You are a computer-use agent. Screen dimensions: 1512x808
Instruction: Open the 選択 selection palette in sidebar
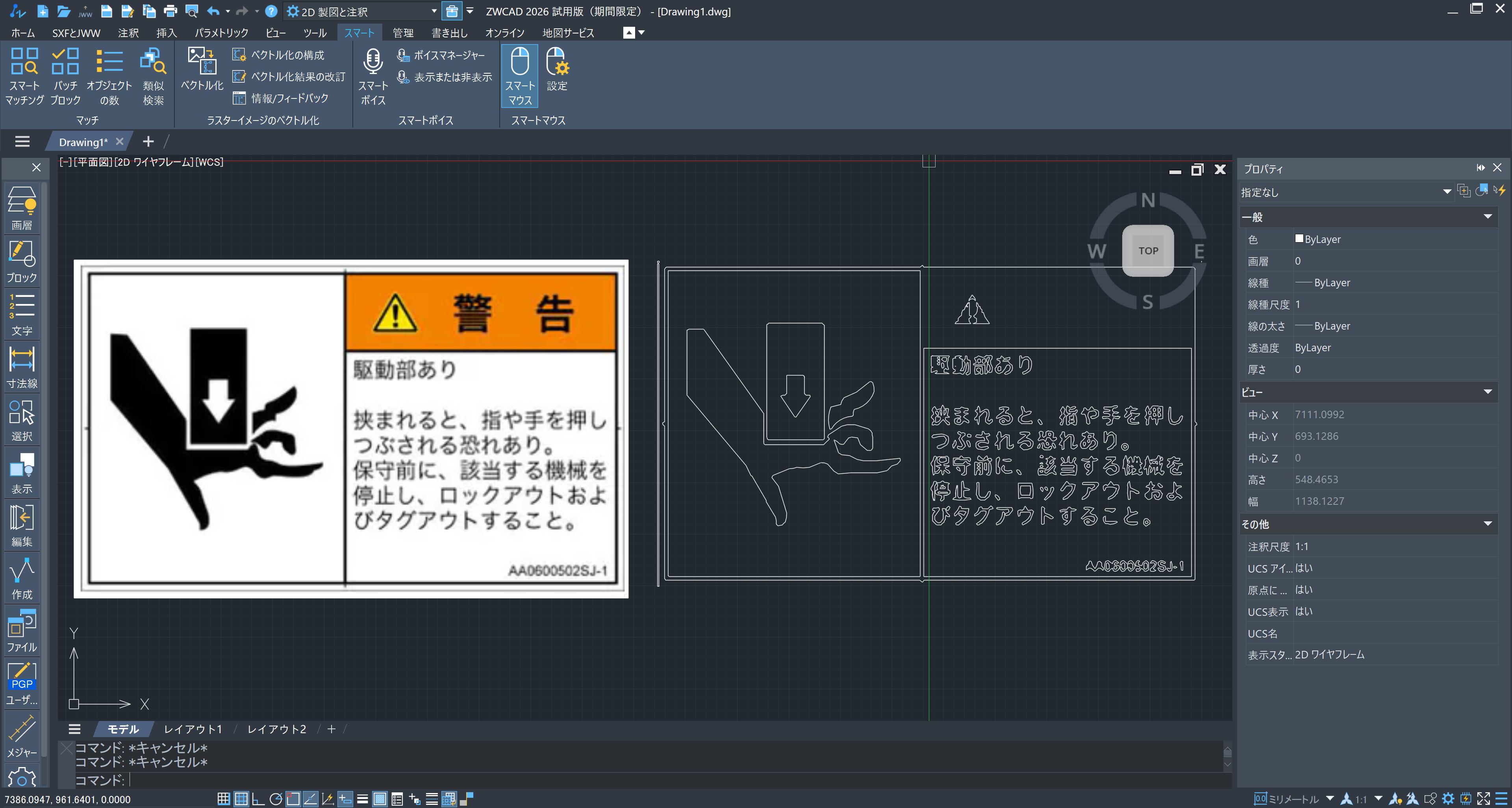coord(22,419)
